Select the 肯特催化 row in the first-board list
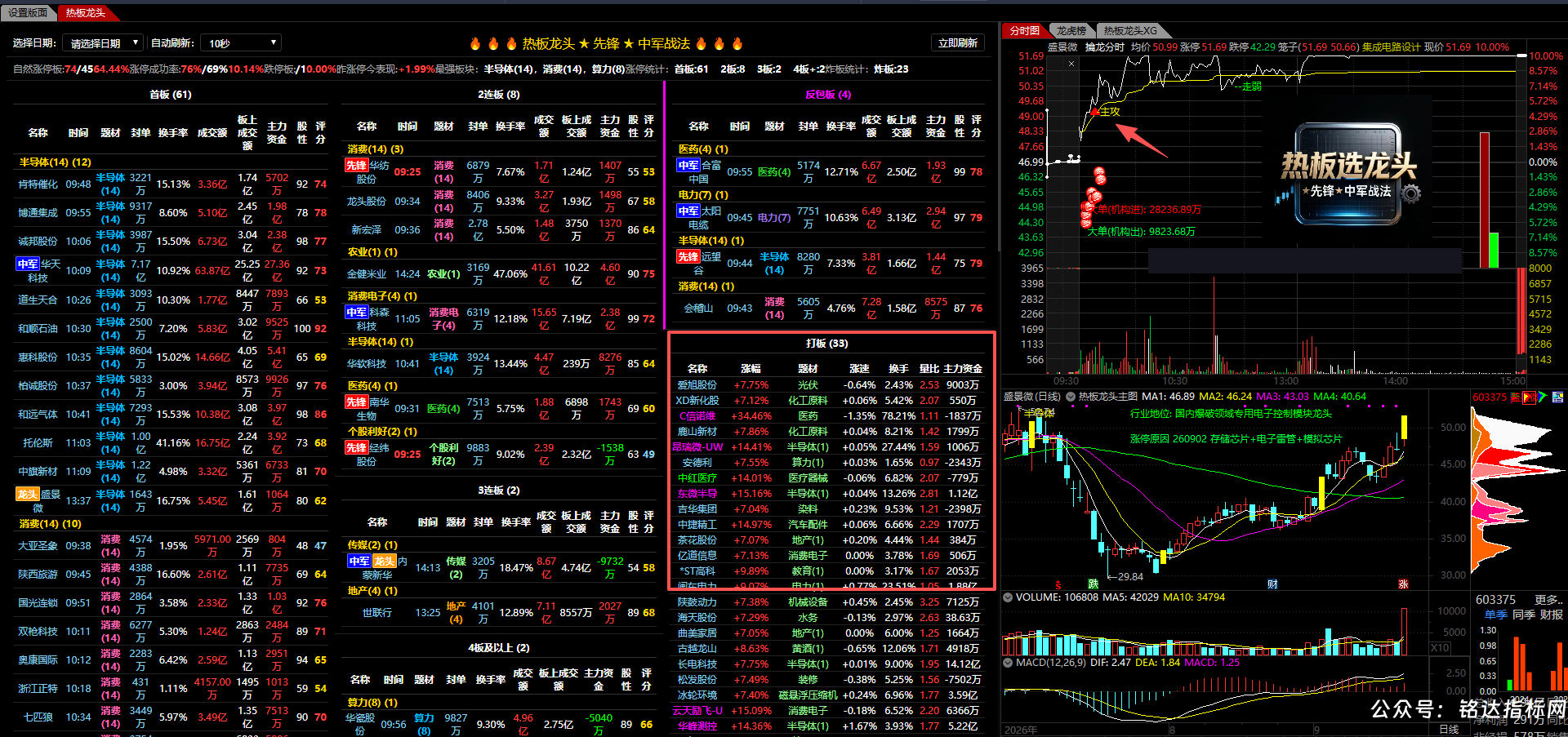The height and width of the screenshot is (737, 1568). point(170,184)
